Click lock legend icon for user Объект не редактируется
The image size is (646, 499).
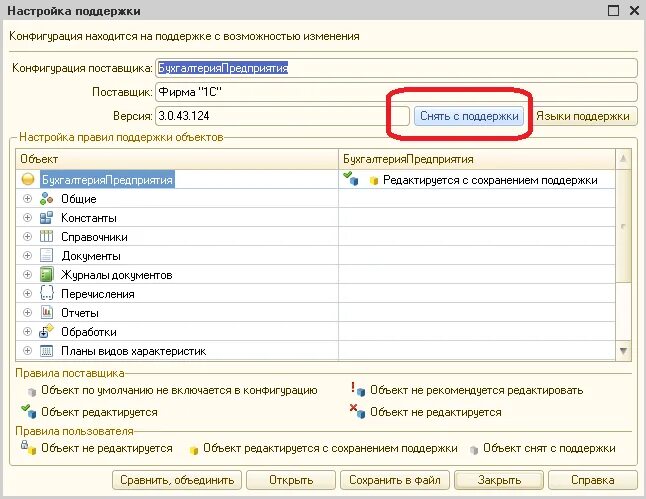[x=29, y=447]
